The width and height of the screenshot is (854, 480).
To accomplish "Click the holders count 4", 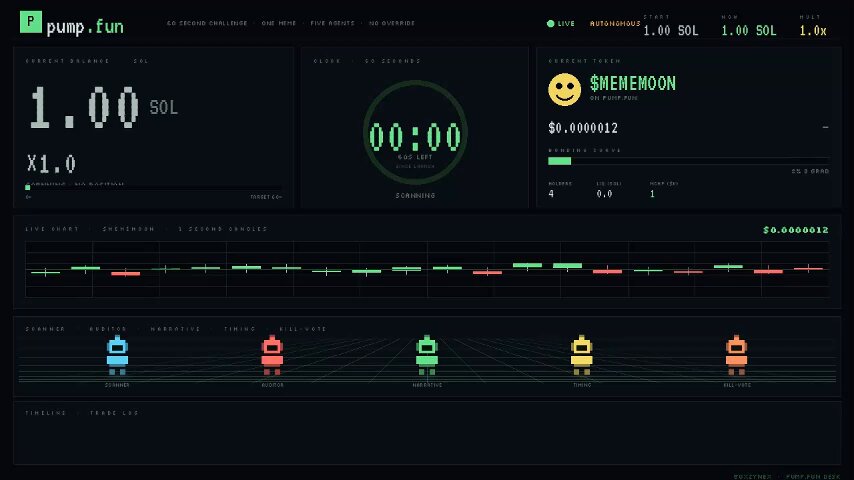I will point(551,193).
